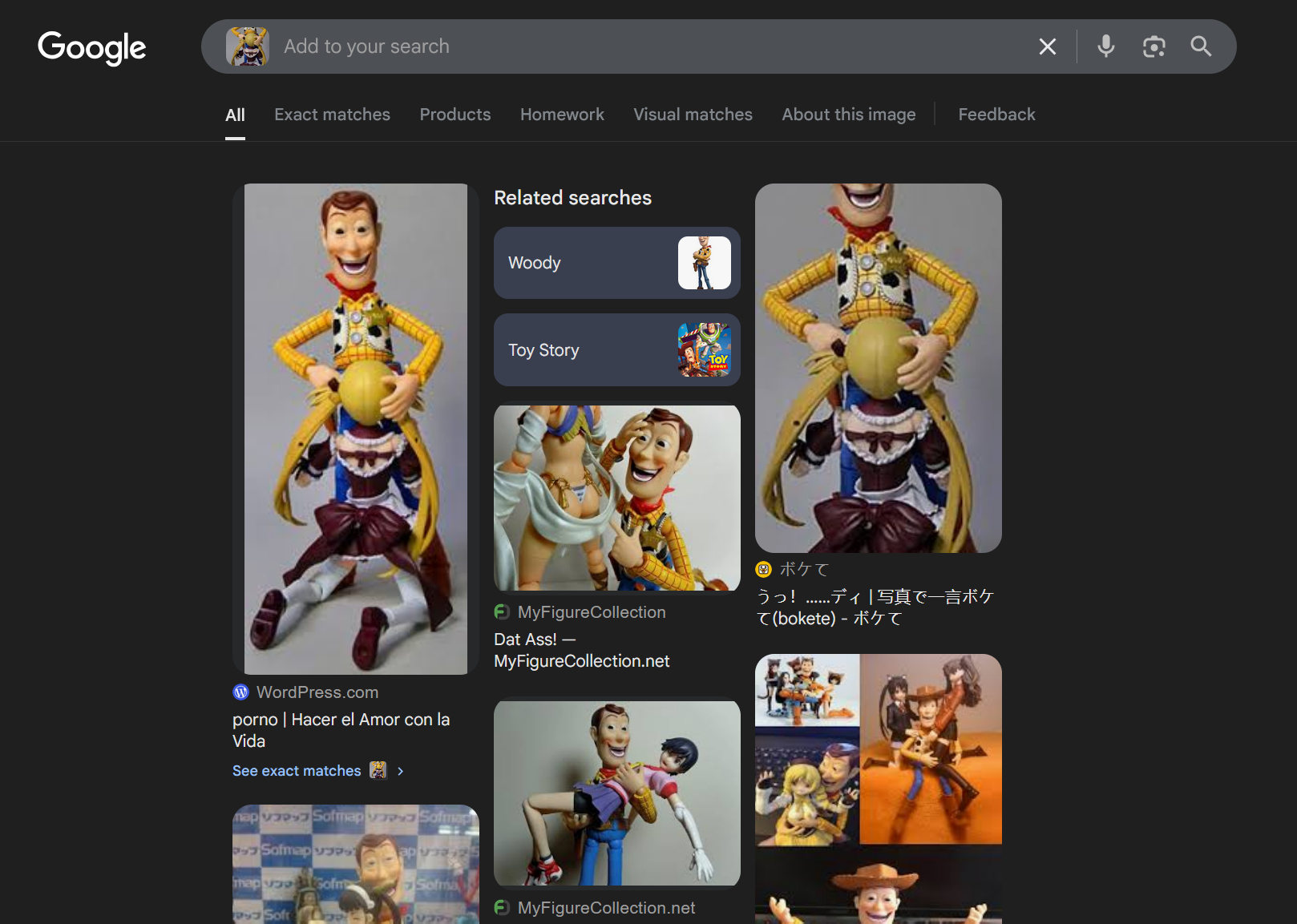
Task: Clear the search with the X icon
Action: [1047, 46]
